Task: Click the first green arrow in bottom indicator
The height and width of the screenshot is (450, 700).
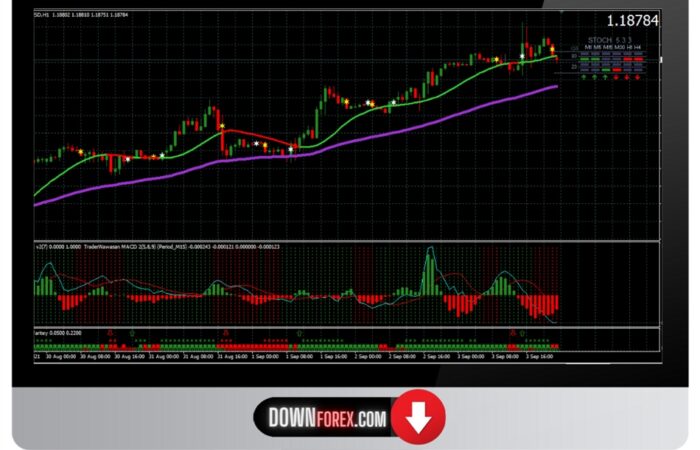Action: coord(133,332)
